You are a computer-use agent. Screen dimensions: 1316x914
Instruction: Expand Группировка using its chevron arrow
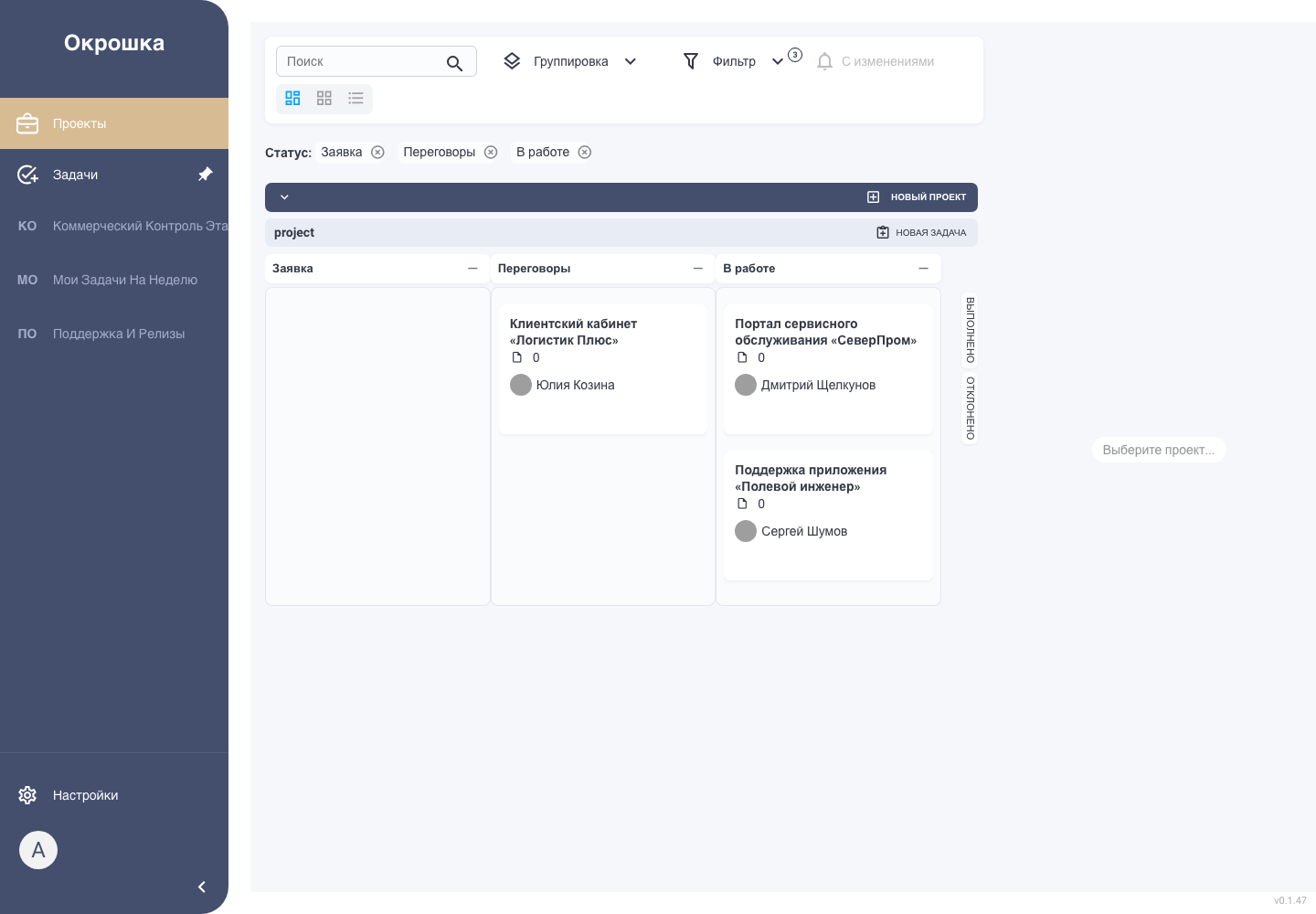630,61
